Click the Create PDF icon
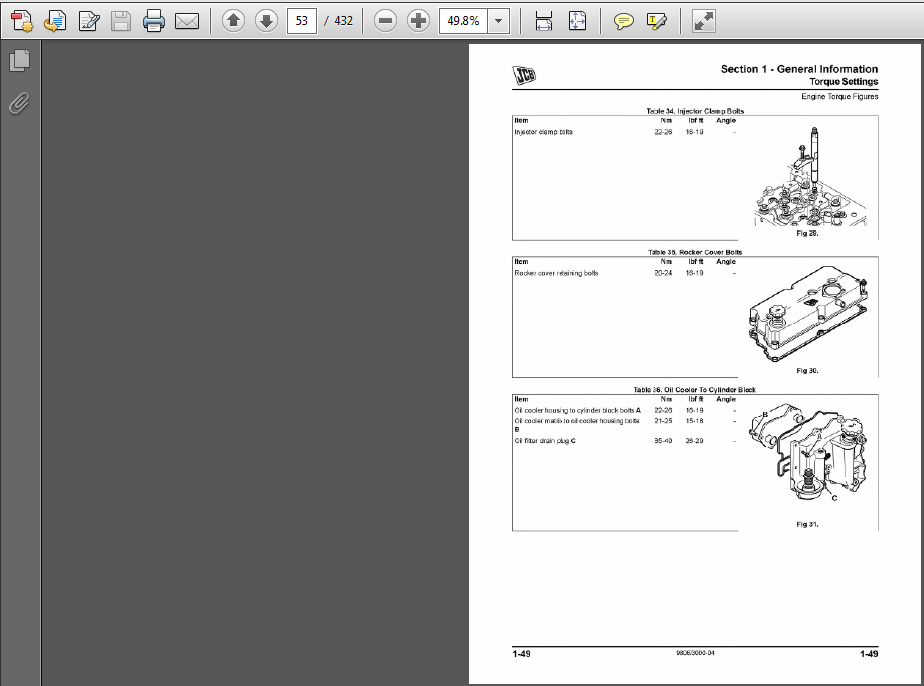The width and height of the screenshot is (924, 686). [22, 21]
